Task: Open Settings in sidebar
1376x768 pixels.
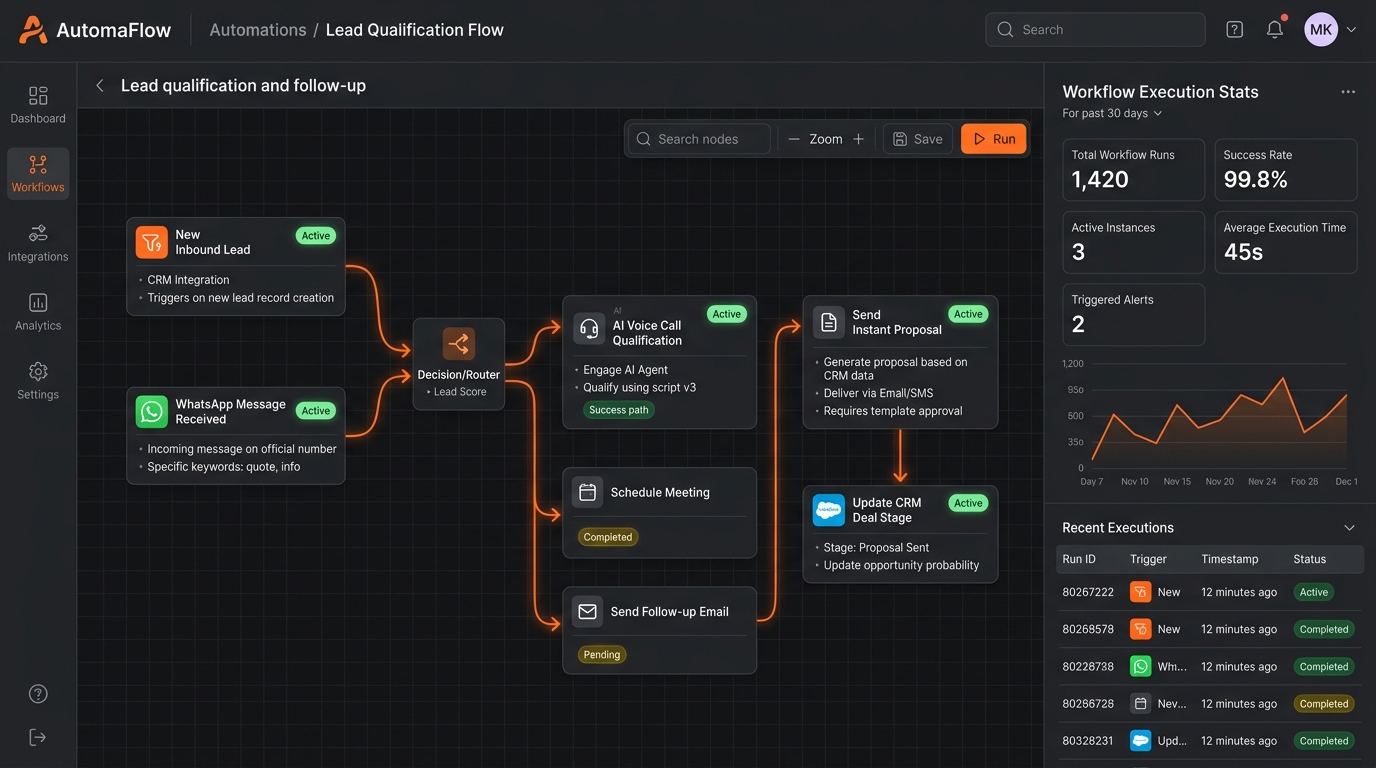Action: [x=38, y=381]
